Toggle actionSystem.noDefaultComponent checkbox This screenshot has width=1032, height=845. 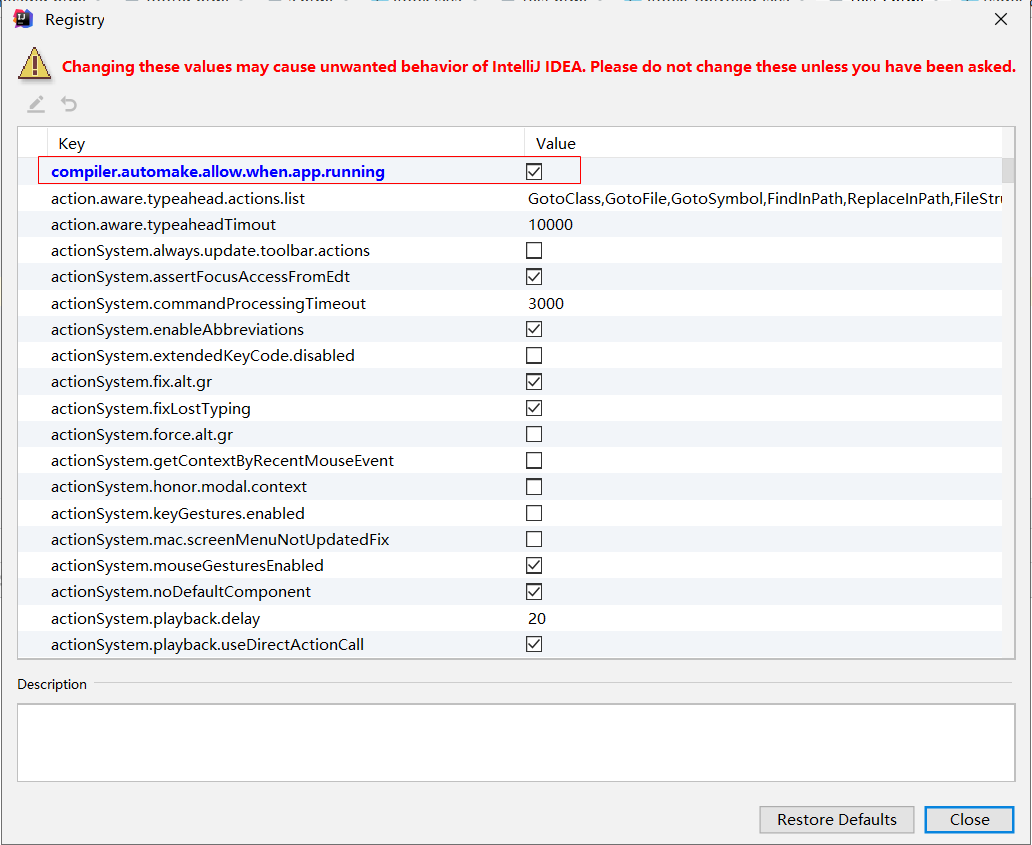[534, 592]
